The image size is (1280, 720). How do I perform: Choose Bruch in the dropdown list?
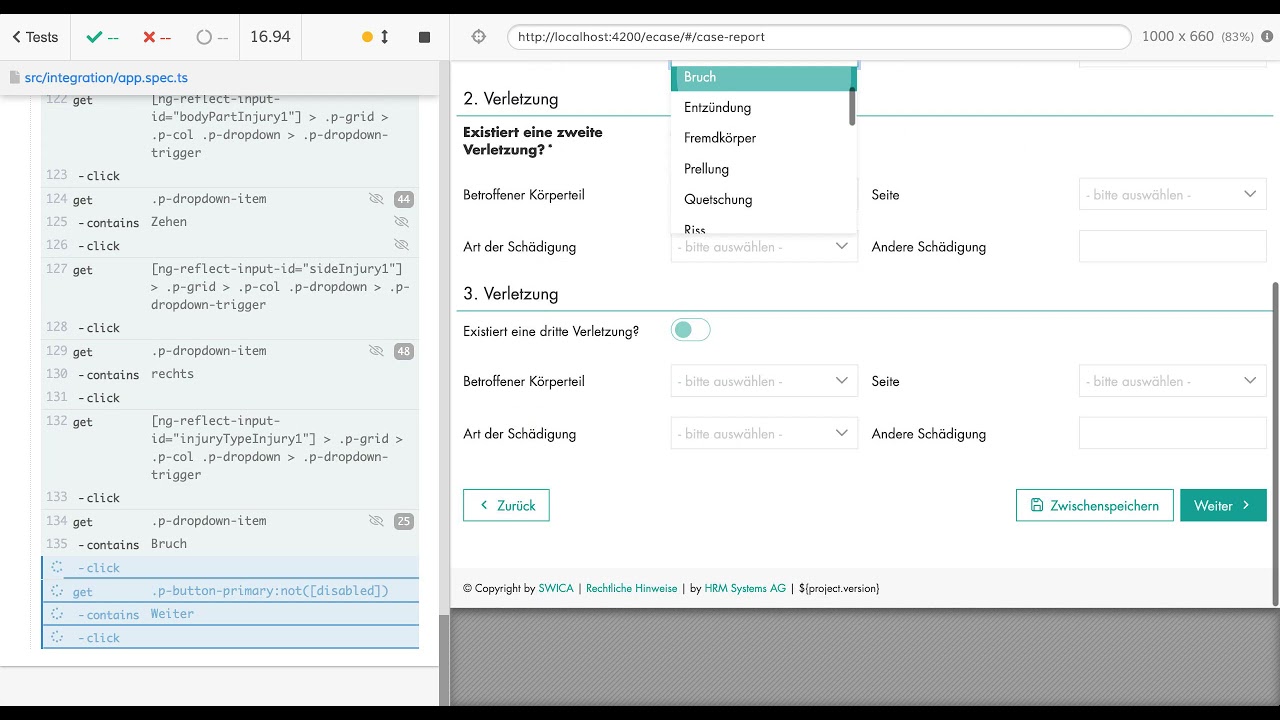[x=764, y=77]
